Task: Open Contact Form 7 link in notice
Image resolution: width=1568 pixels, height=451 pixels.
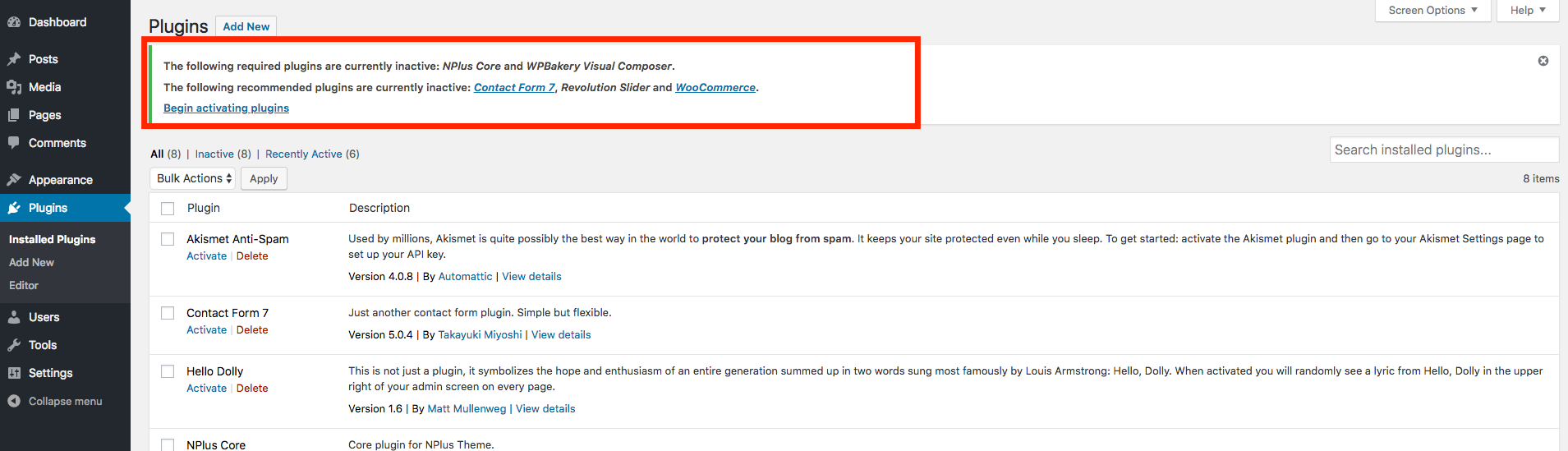Action: (514, 87)
